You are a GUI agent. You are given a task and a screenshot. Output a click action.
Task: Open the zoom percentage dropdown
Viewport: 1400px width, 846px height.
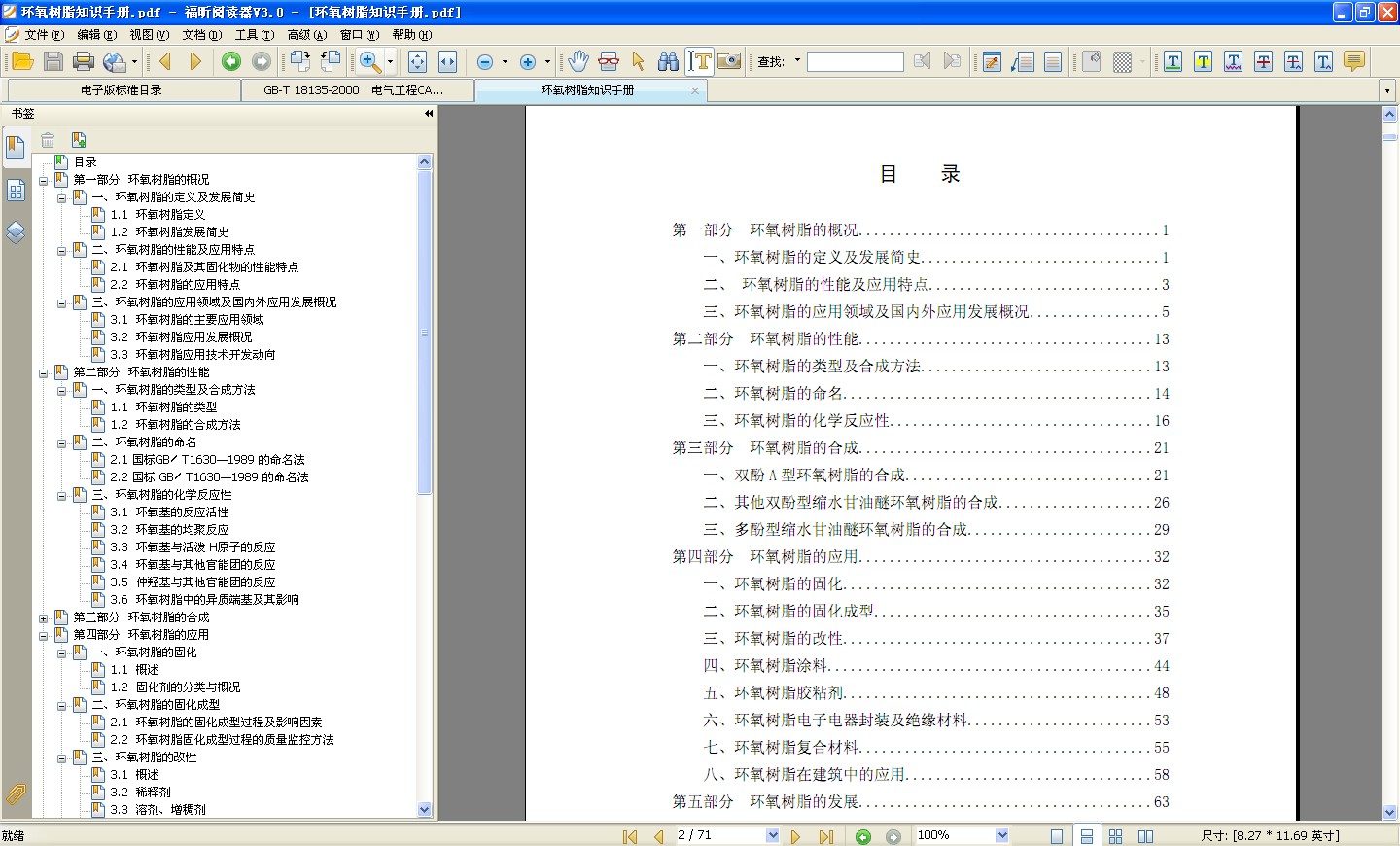(x=1001, y=834)
